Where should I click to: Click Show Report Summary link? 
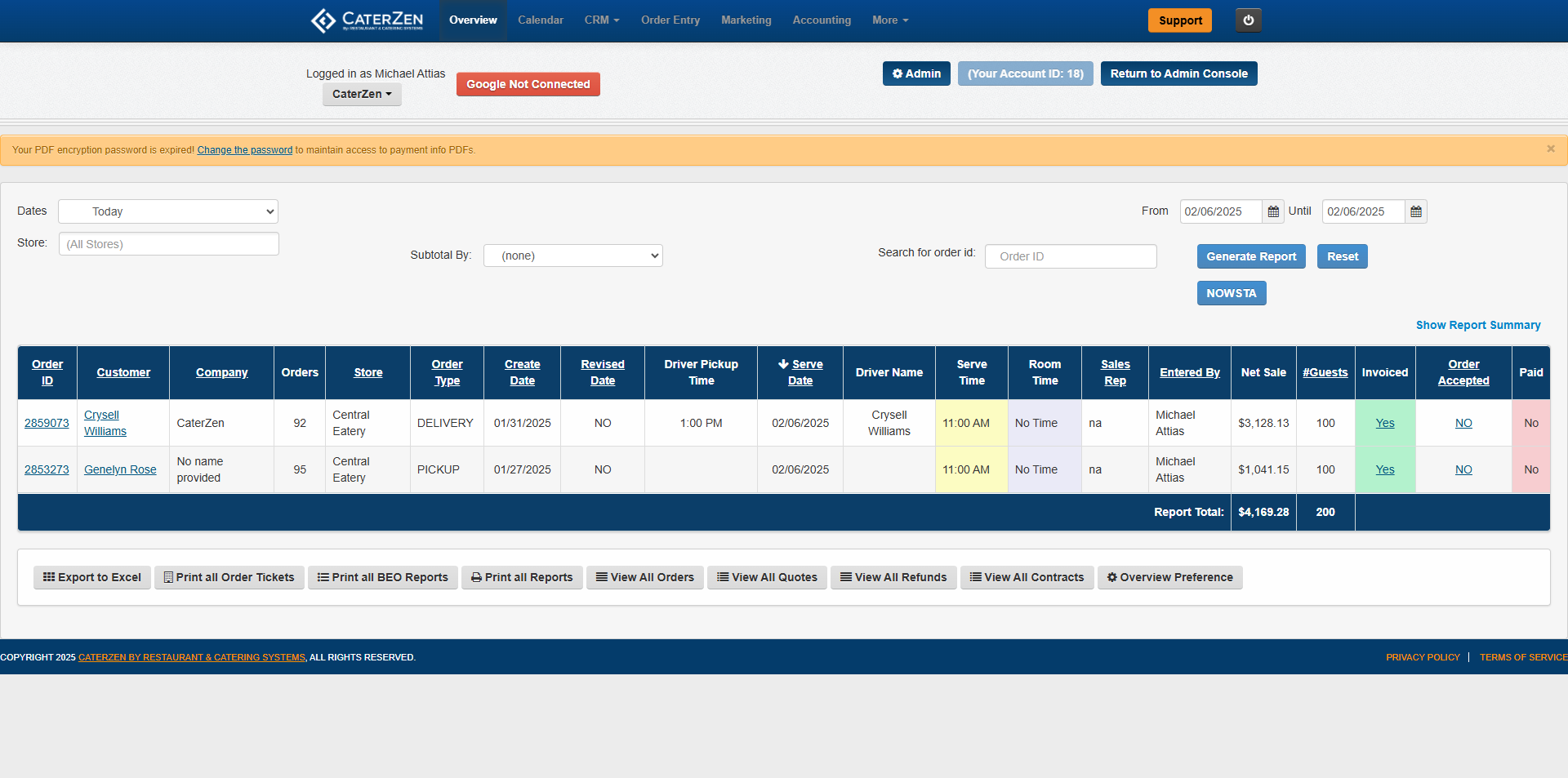pos(1478,325)
